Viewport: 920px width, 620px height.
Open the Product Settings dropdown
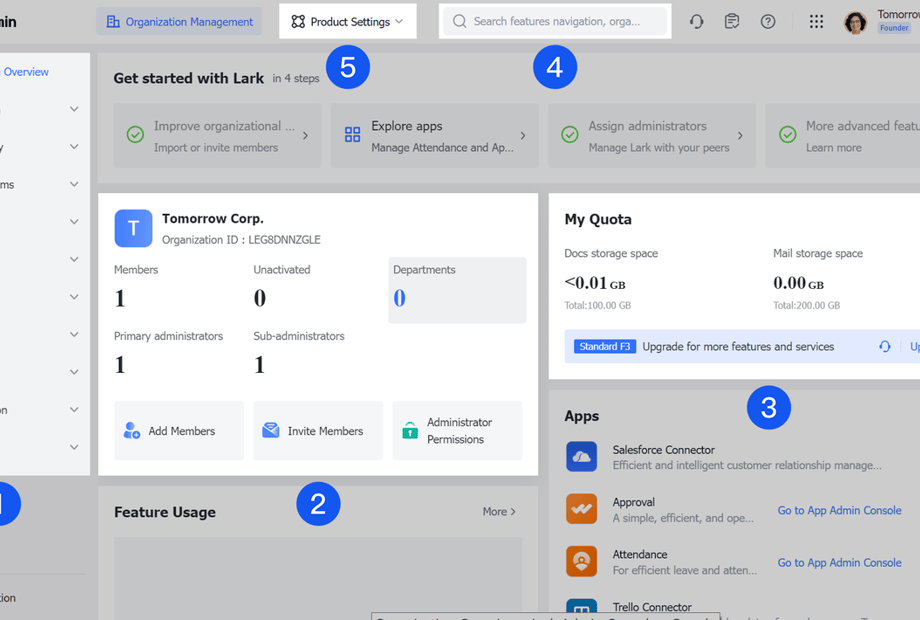[x=348, y=22]
